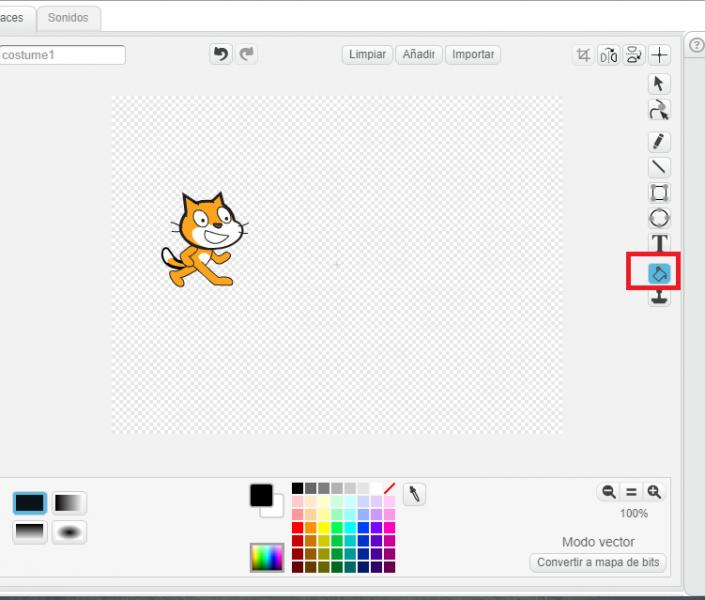Click the 100% zoom level text
The image size is (705, 600).
pos(634,513)
